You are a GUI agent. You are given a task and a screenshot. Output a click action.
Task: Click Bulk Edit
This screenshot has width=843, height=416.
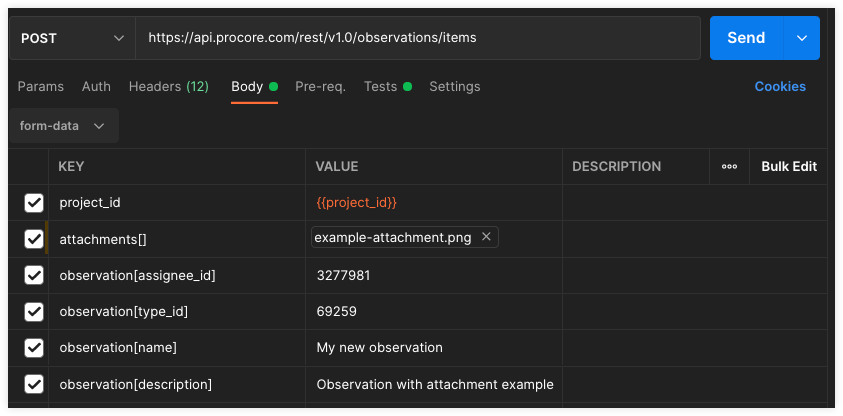pyautogui.click(x=789, y=167)
